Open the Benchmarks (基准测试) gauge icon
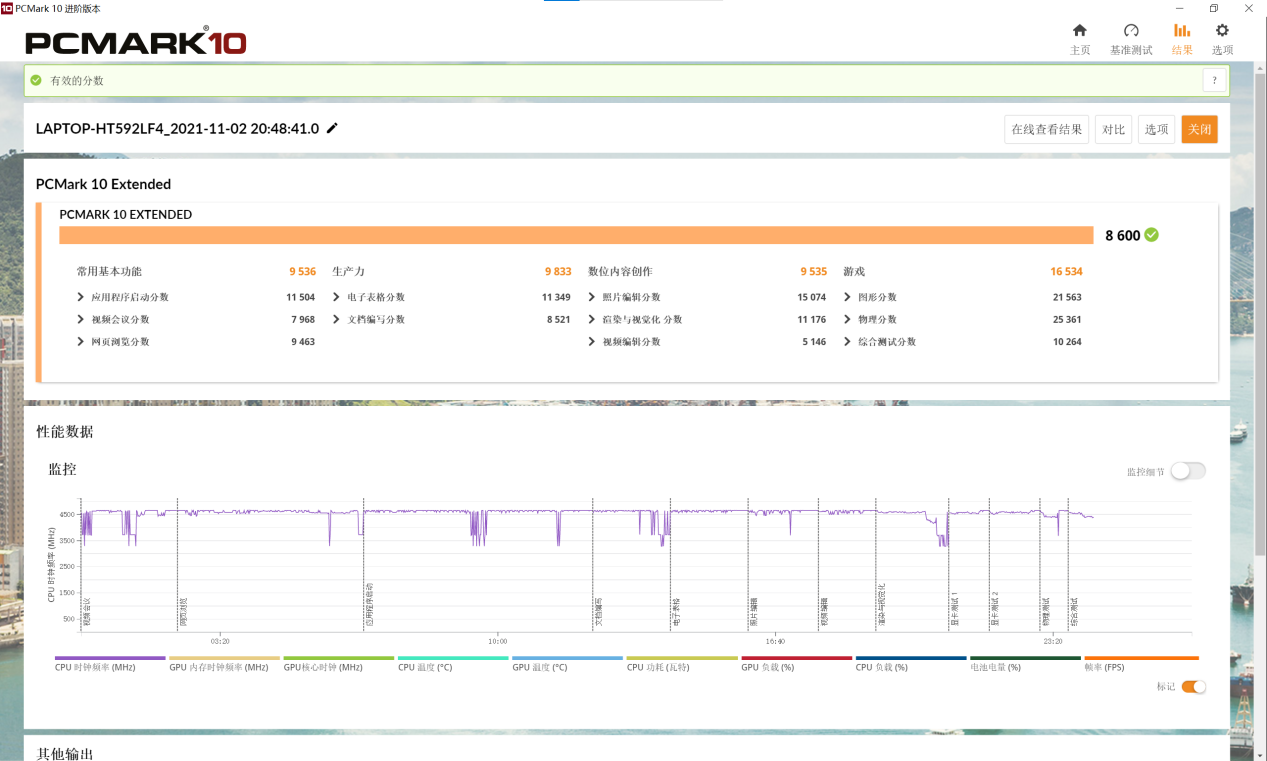1267x761 pixels. tap(1131, 31)
